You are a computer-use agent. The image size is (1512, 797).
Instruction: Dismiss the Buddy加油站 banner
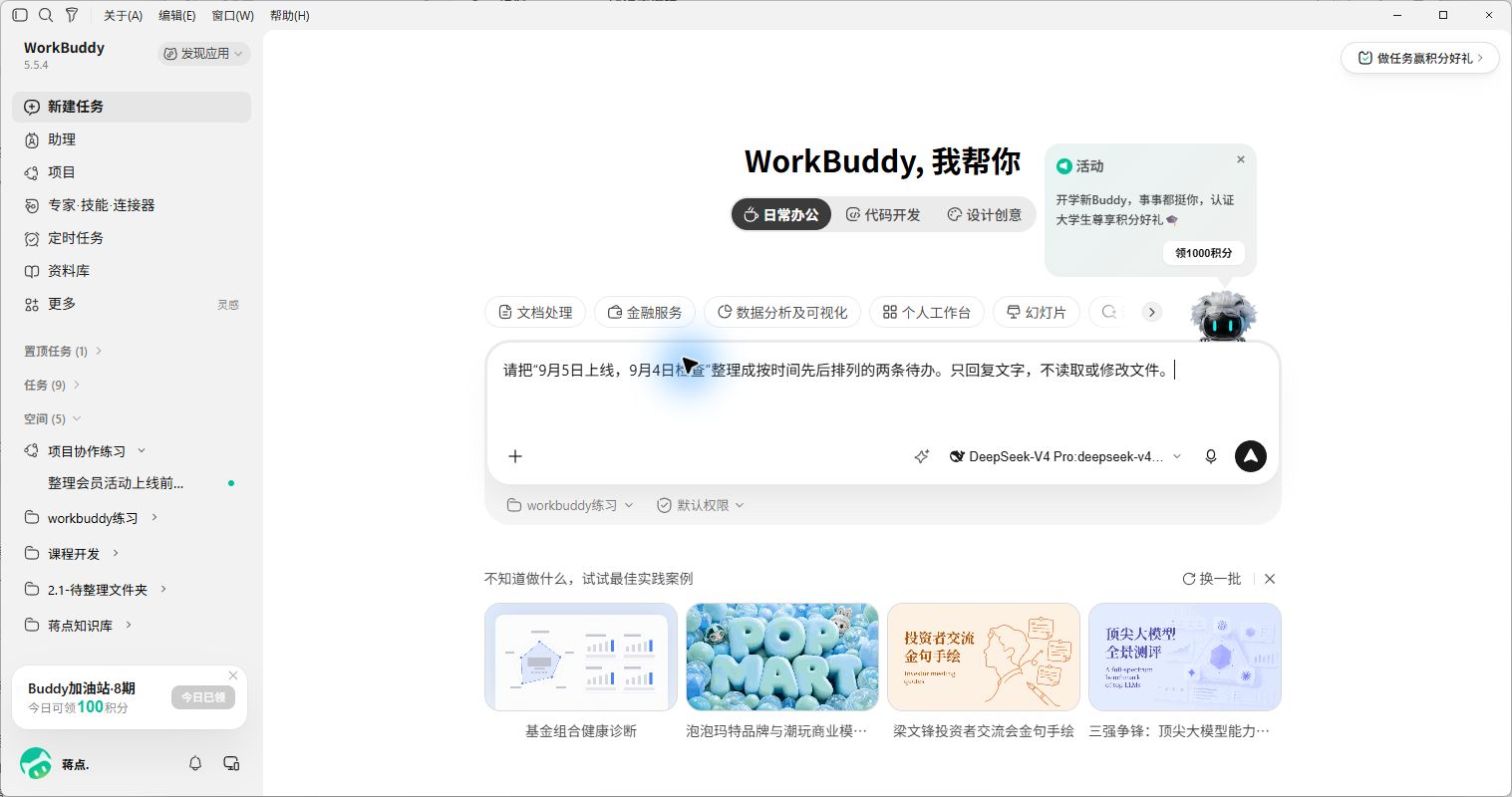233,675
